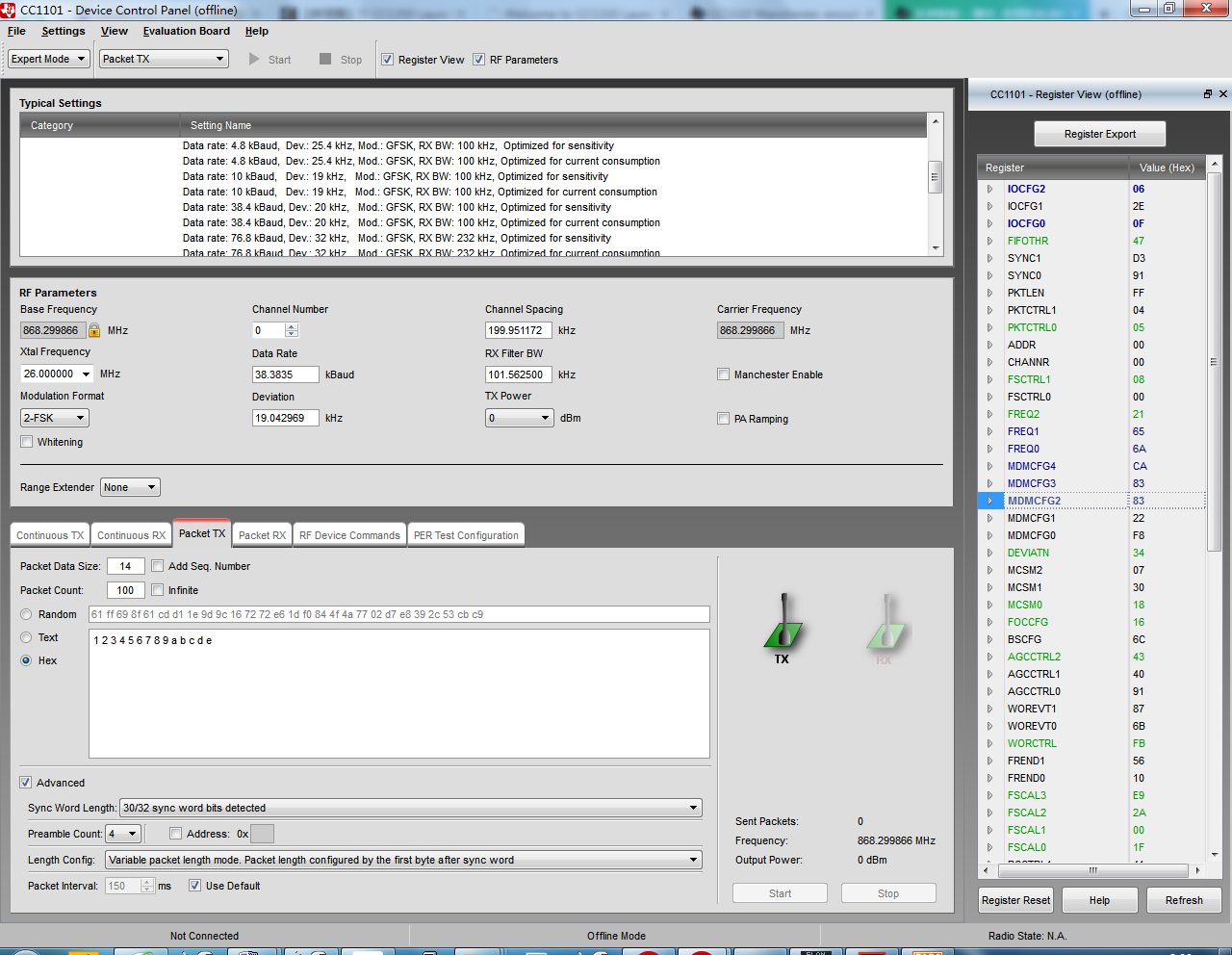Open the View menu

pos(115,31)
